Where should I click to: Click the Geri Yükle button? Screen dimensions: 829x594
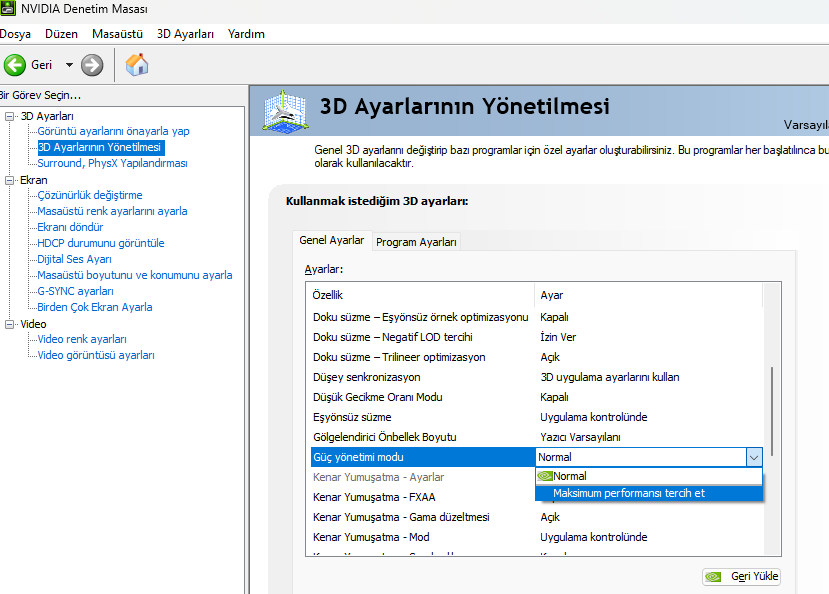pos(741,577)
